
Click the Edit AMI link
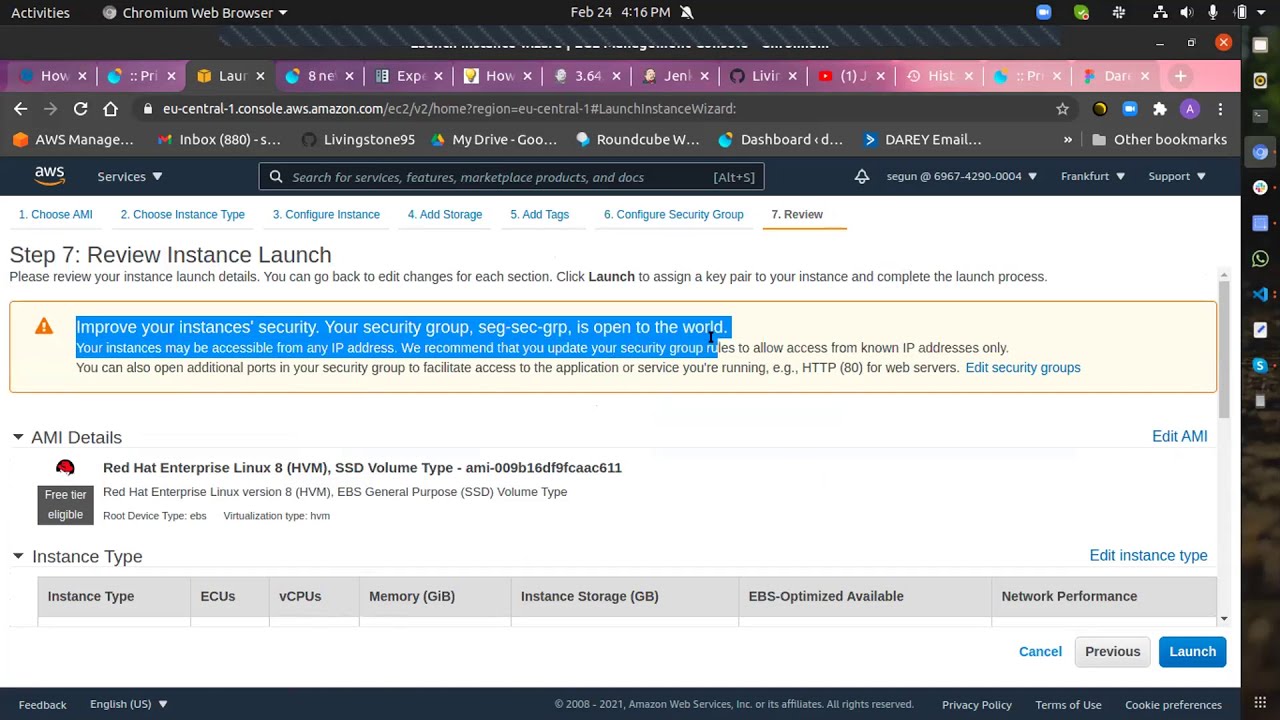pyautogui.click(x=1180, y=436)
